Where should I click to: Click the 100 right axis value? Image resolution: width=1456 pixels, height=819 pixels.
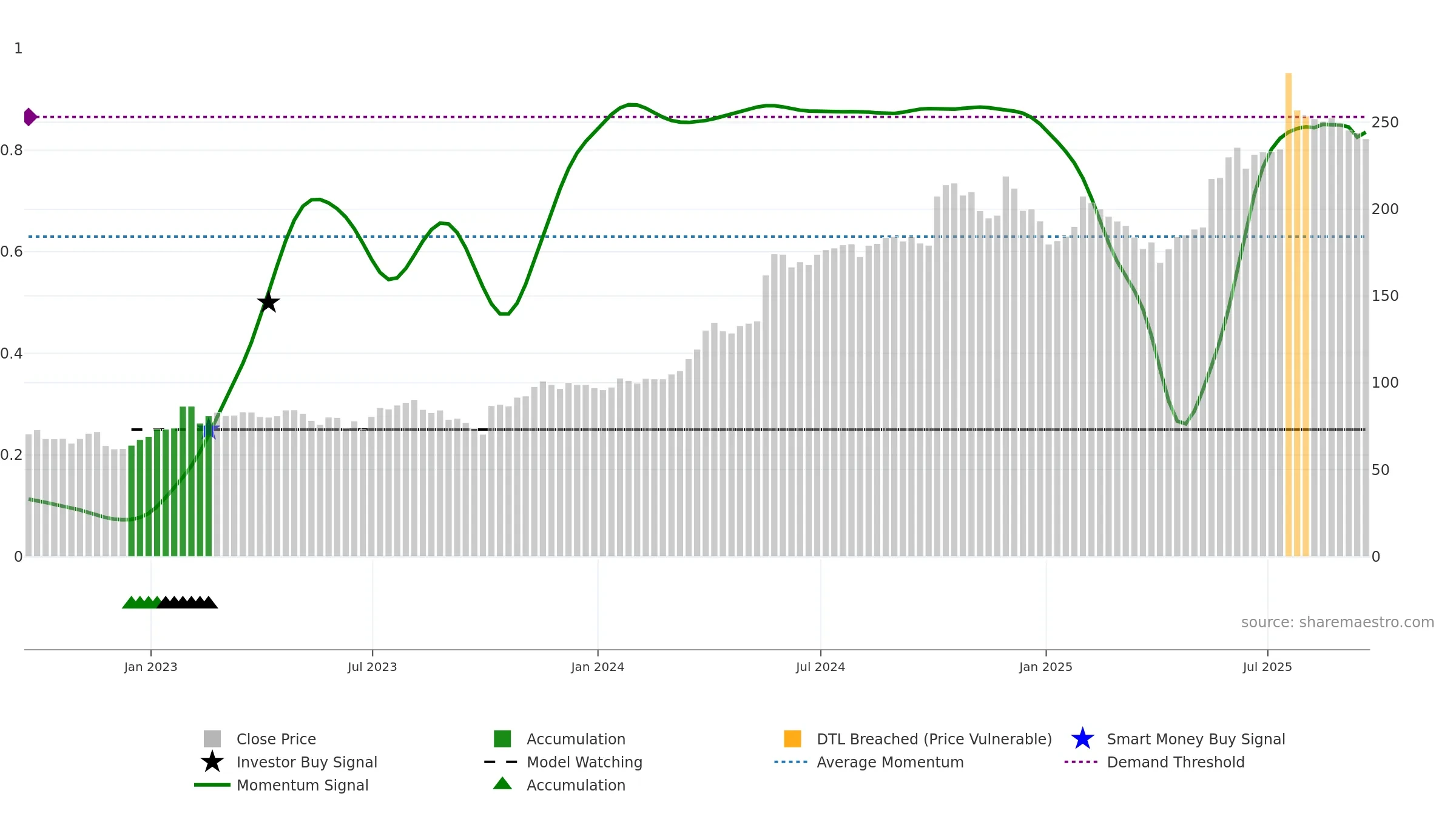click(1385, 383)
